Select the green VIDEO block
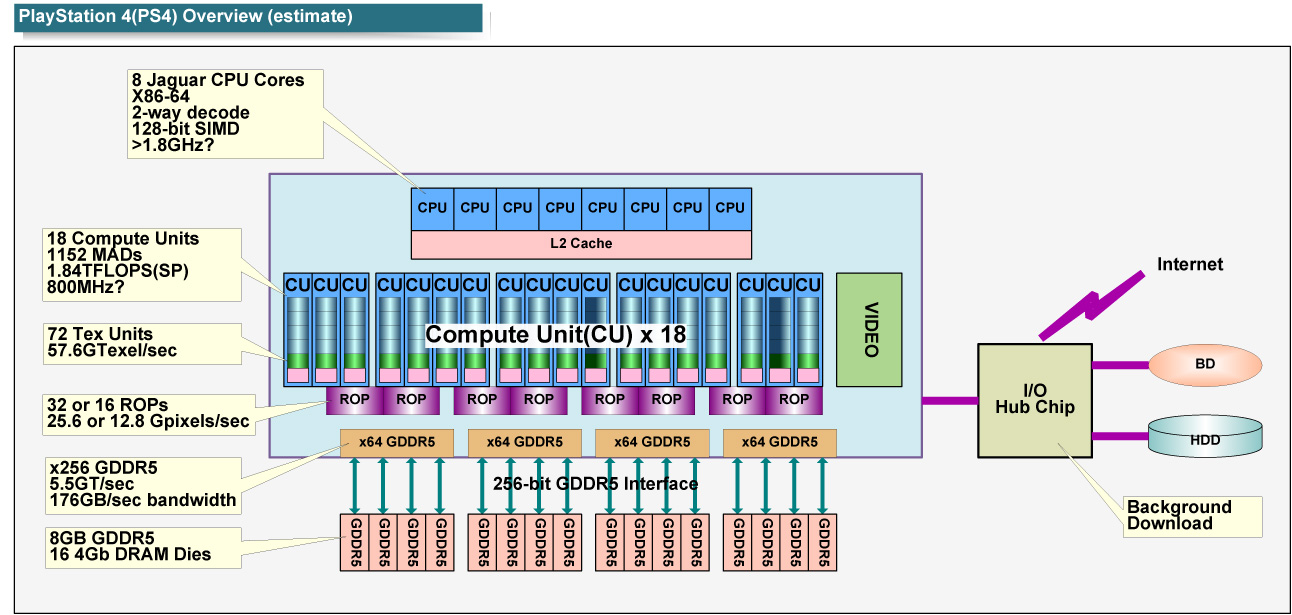1292x615 pixels. coord(869,329)
